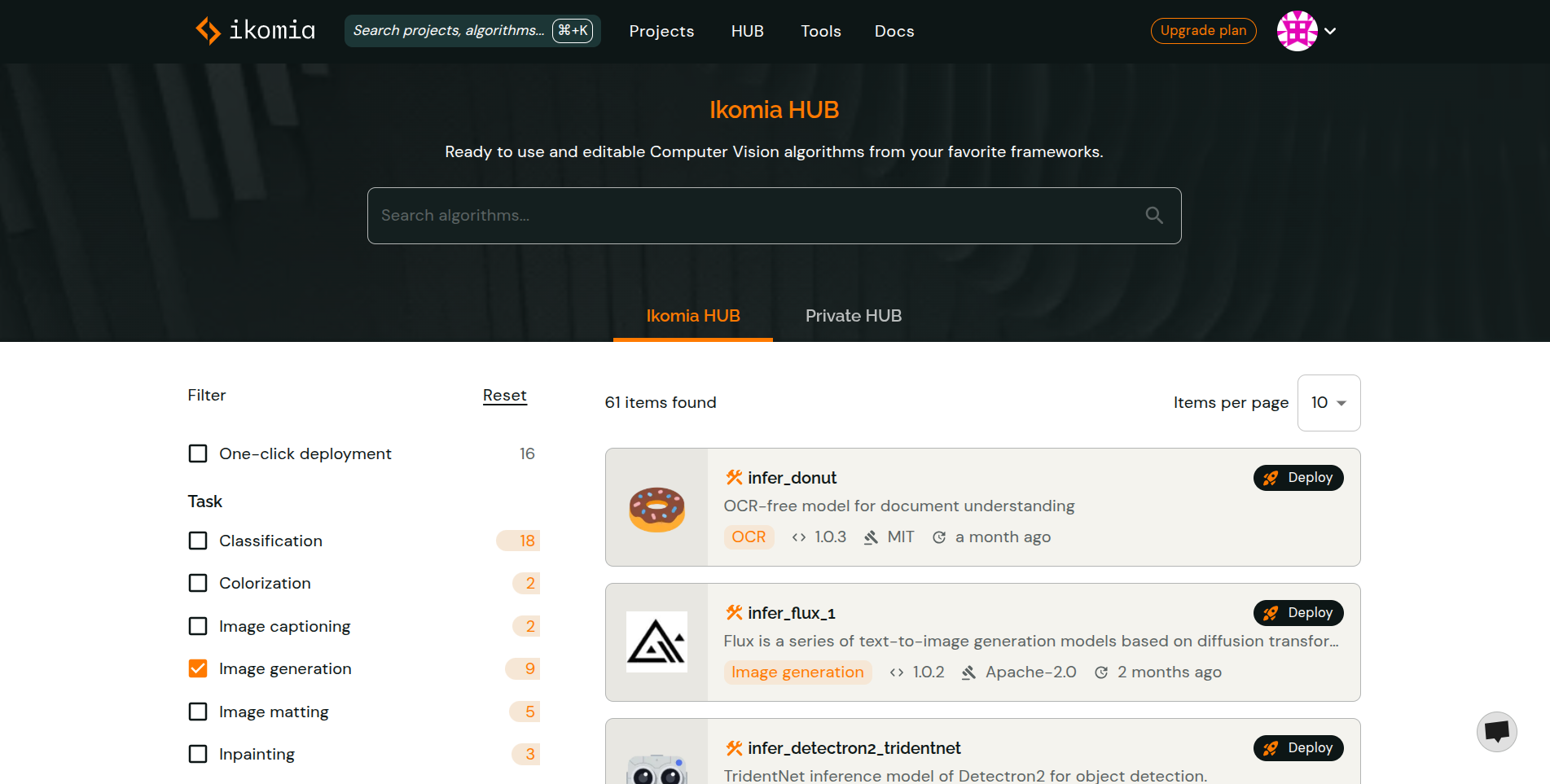Open the user avatar profile picture

[1298, 31]
